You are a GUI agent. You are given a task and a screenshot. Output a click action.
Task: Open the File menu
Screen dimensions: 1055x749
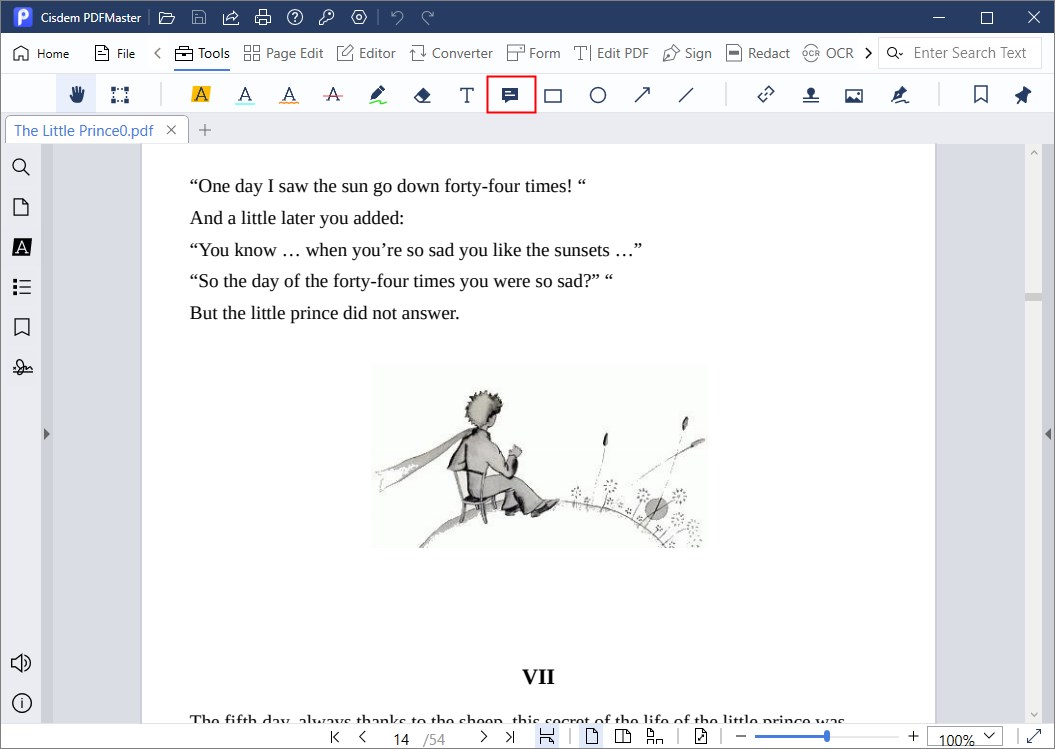[x=114, y=53]
